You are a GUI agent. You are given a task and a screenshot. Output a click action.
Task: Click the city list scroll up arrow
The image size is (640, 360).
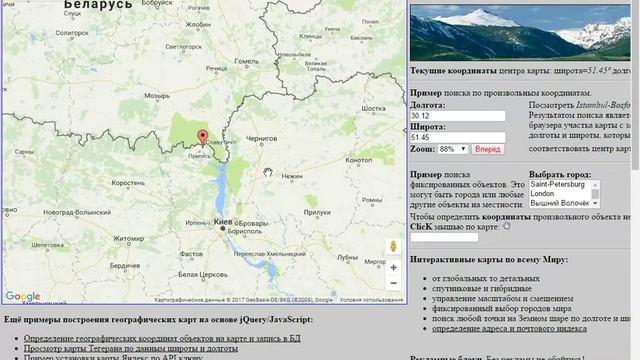tap(595, 184)
